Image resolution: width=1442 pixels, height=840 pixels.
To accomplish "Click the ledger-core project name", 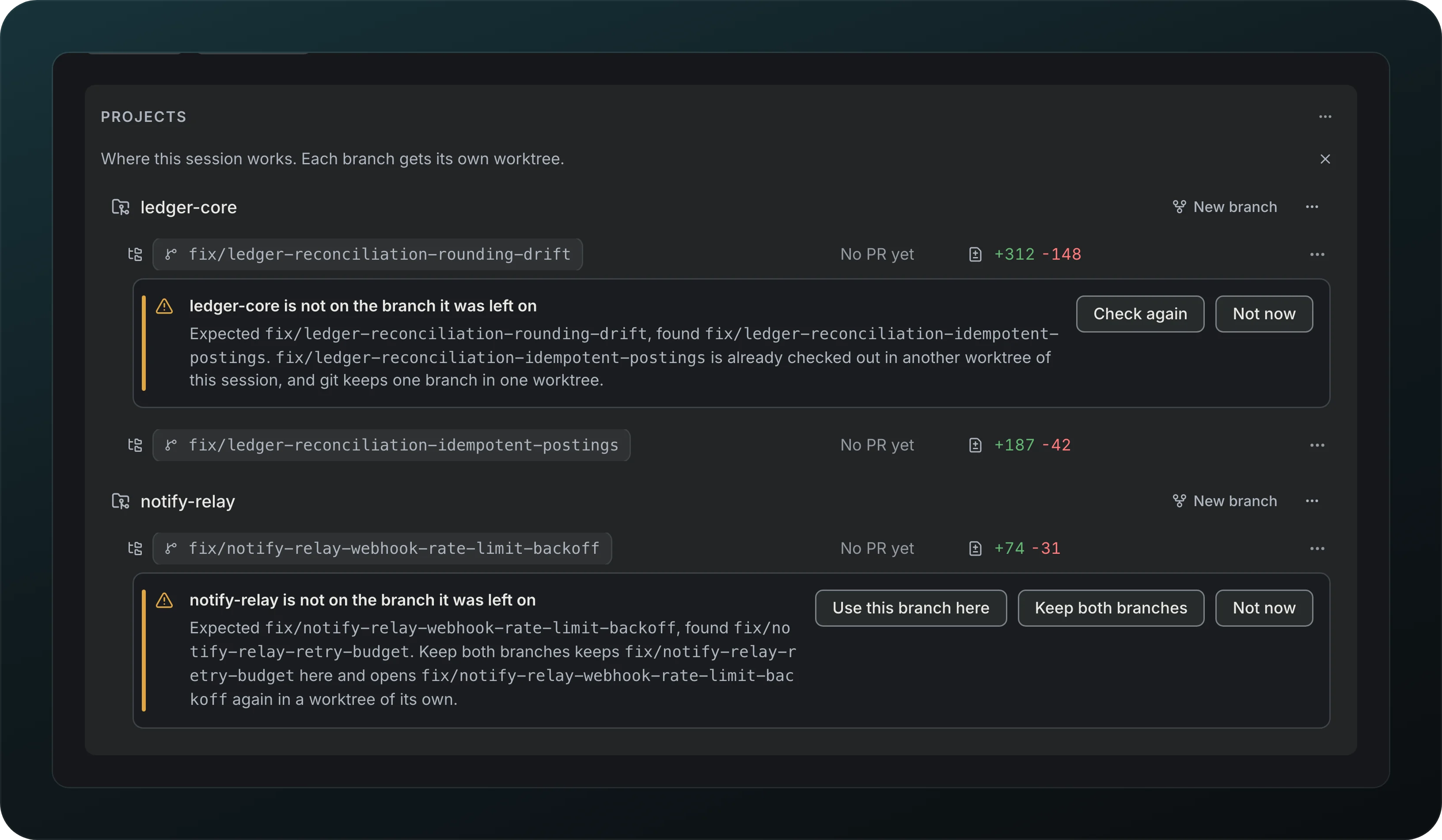I will point(188,207).
